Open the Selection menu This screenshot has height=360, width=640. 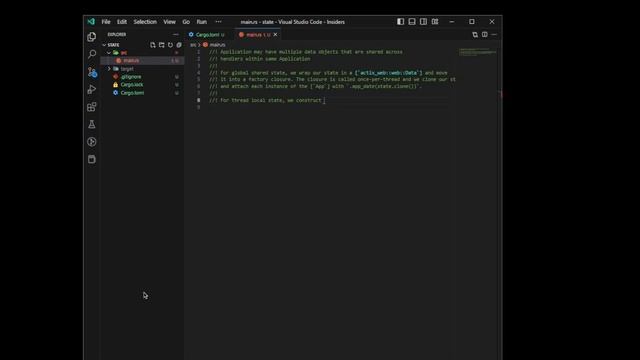tap(145, 22)
